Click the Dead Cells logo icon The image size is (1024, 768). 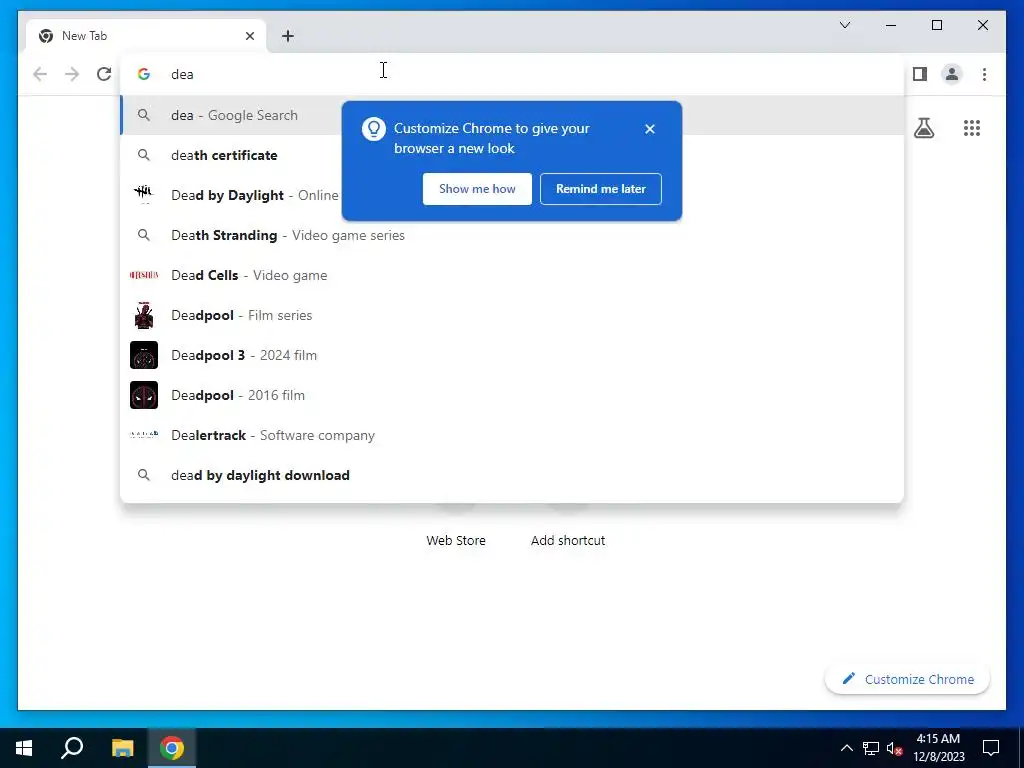(x=144, y=275)
